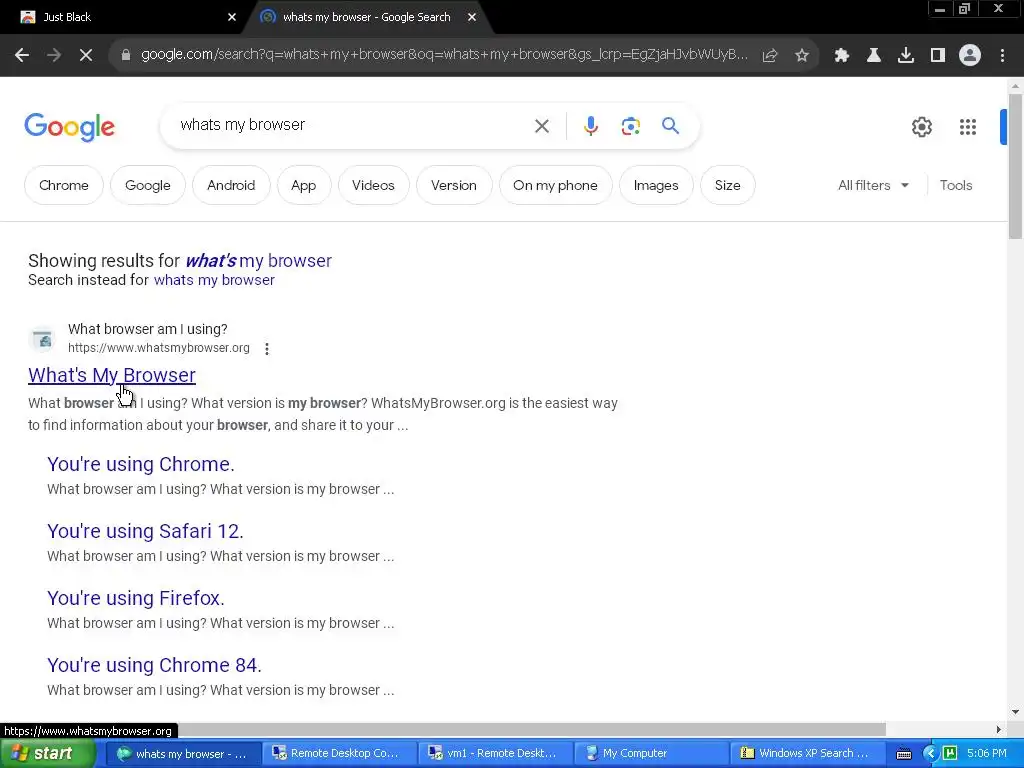Image resolution: width=1024 pixels, height=768 pixels.
Task: Open You're using Firefox. sitelink
Action: [136, 598]
